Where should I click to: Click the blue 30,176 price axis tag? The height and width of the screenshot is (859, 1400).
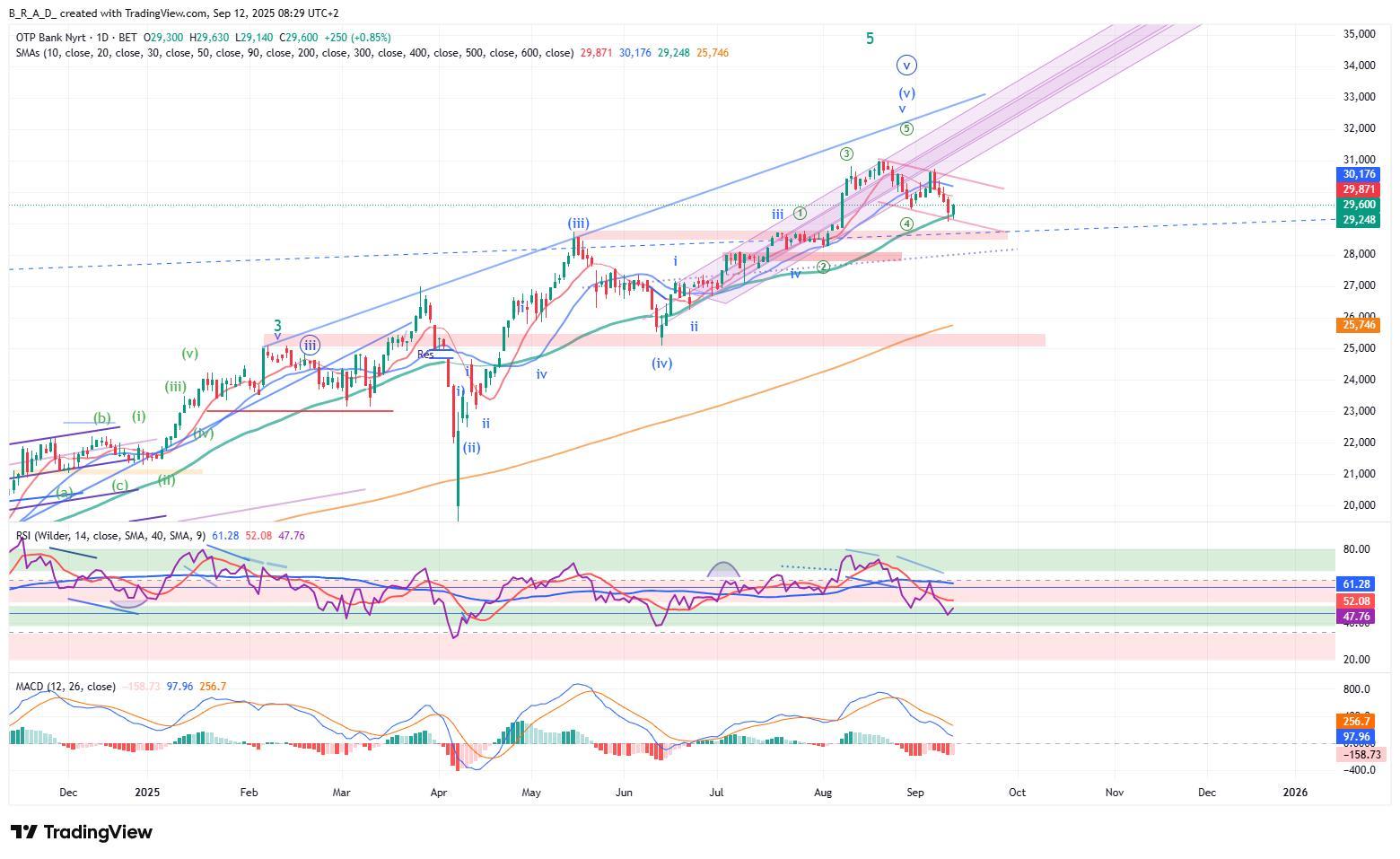pyautogui.click(x=1358, y=174)
